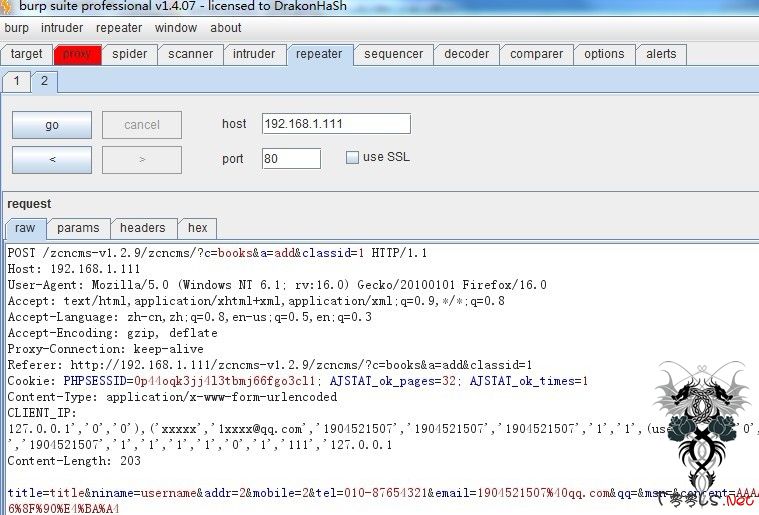759x515 pixels.
Task: Click the Accept: text/html header line
Action: 256,301
